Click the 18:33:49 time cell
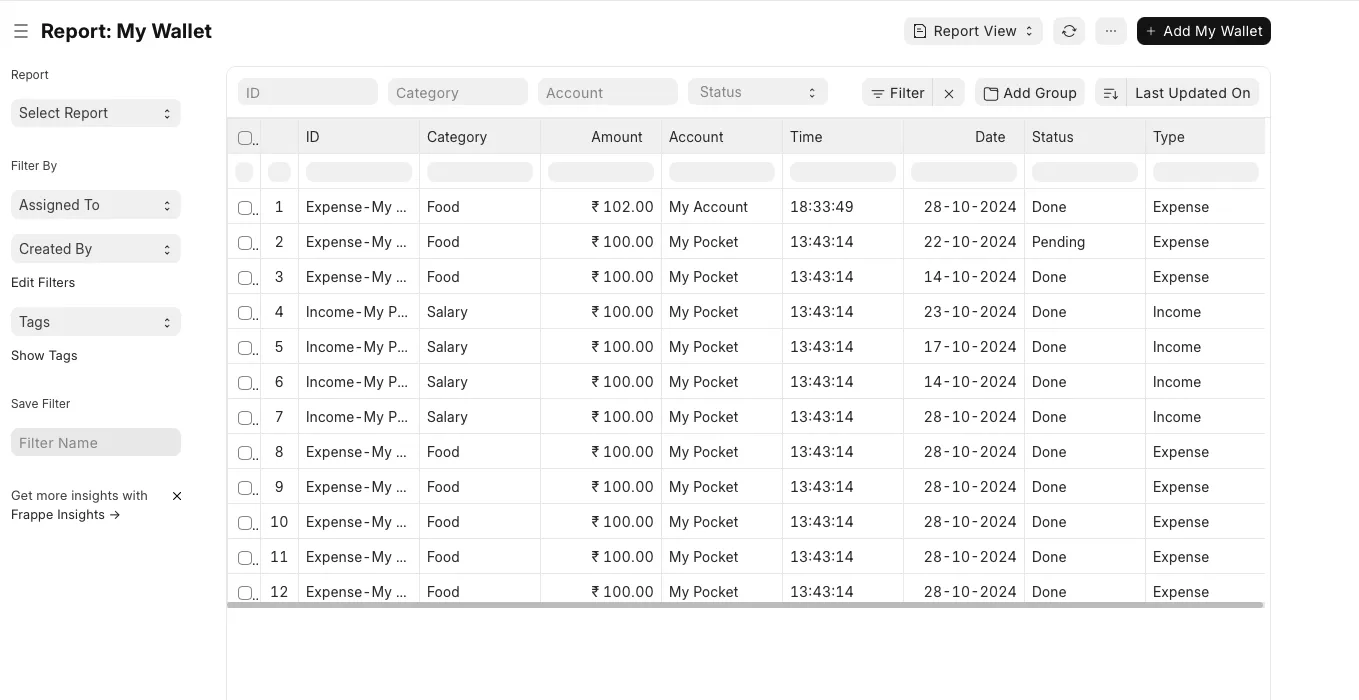 (x=843, y=207)
